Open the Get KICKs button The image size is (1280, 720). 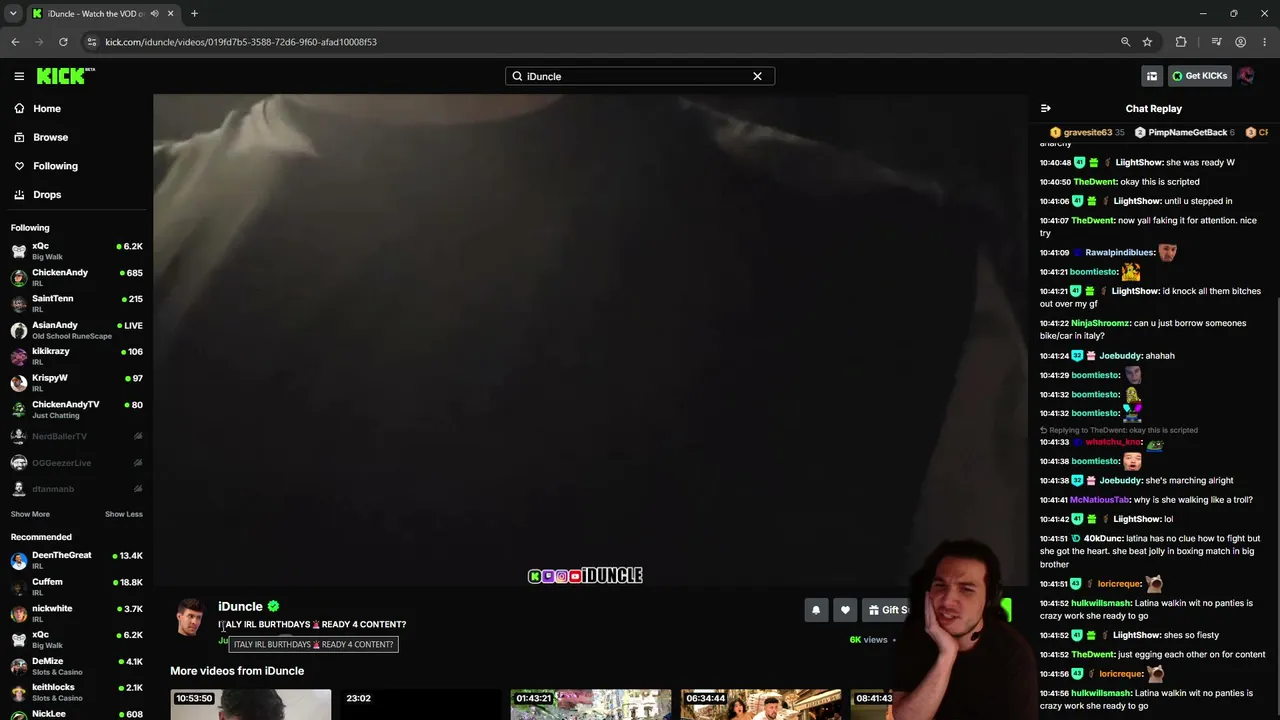[1199, 76]
